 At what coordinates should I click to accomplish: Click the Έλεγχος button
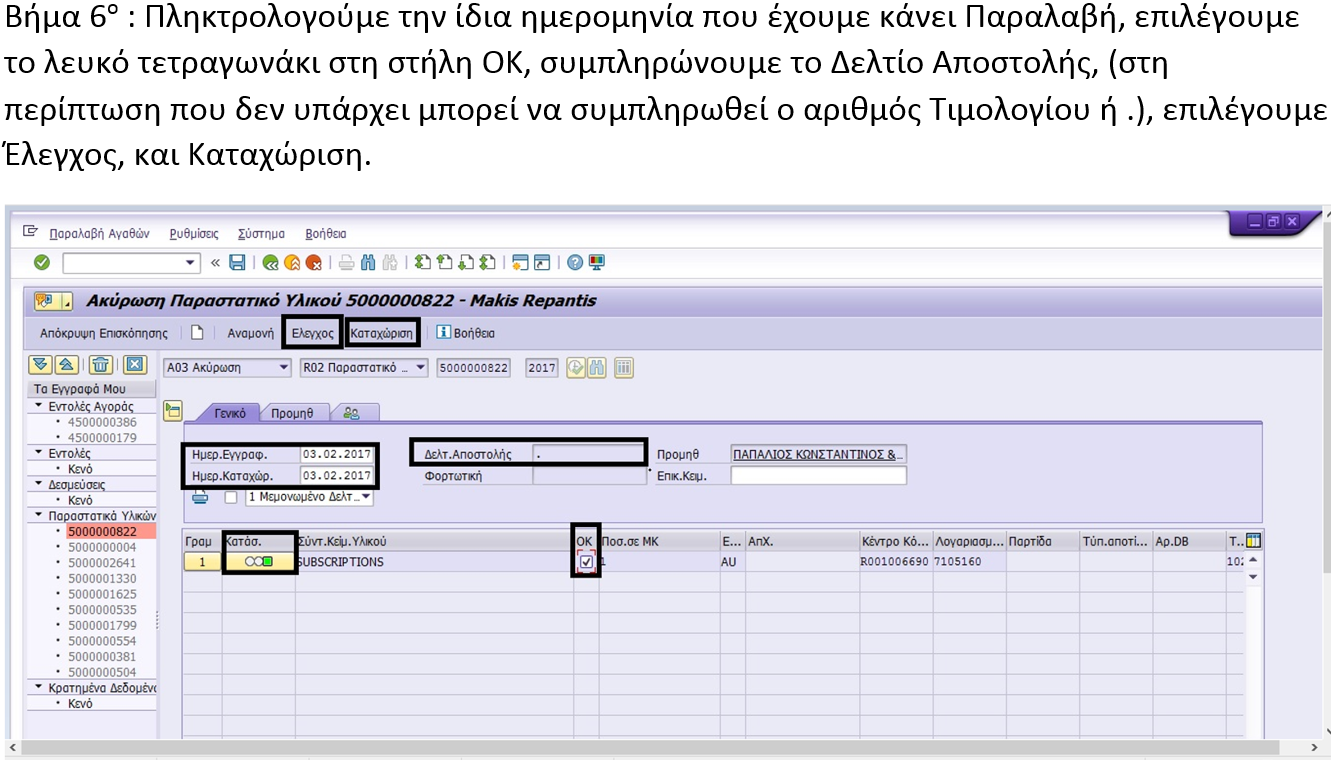(x=312, y=333)
